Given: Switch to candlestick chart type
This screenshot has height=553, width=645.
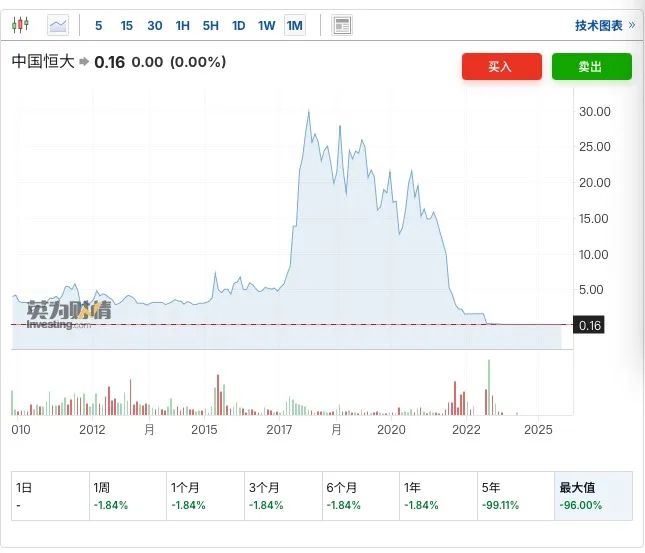Looking at the screenshot, I should [x=23, y=25].
